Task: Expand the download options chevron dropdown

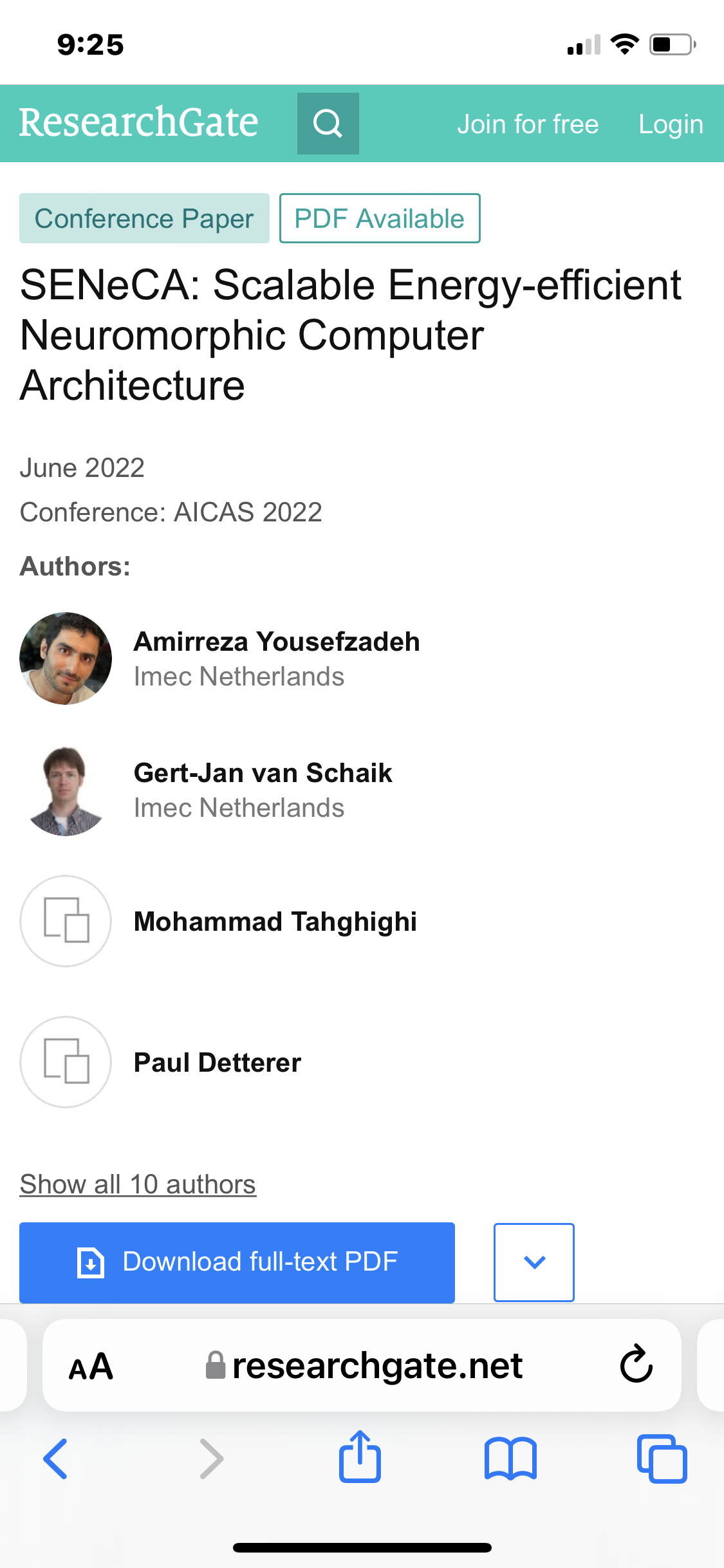Action: tap(534, 1262)
